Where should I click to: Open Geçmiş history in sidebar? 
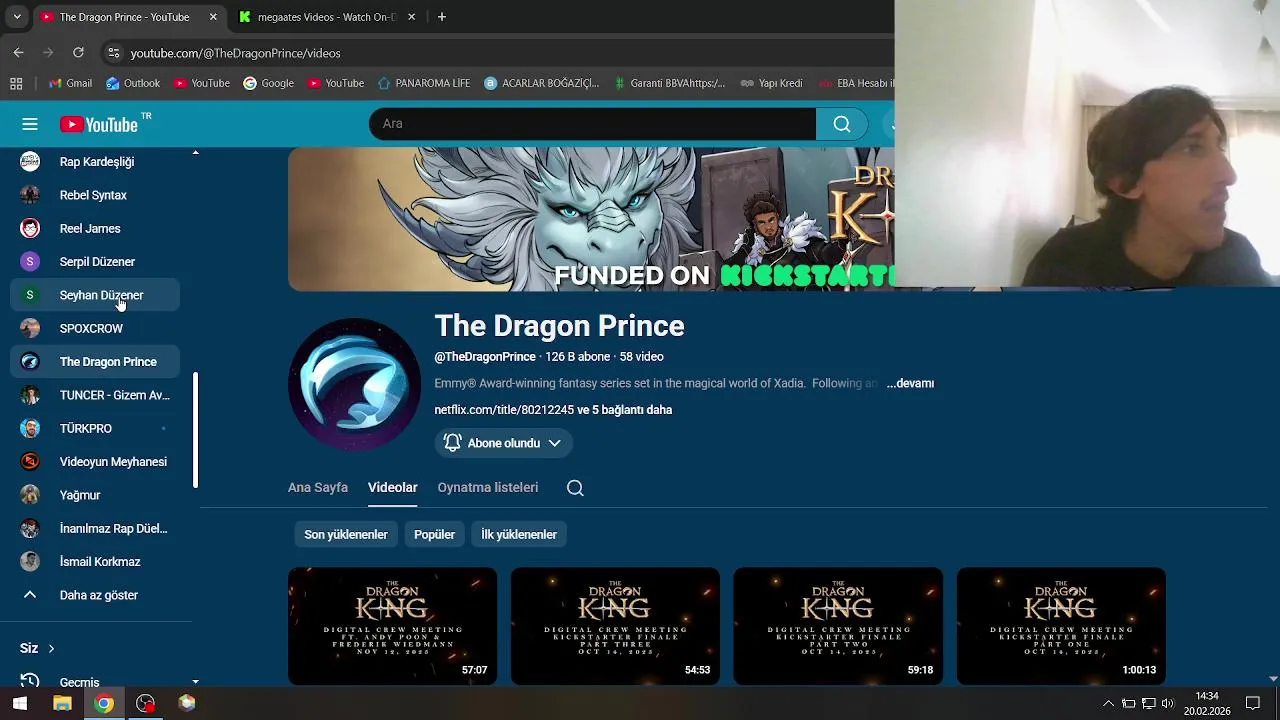tap(95, 681)
